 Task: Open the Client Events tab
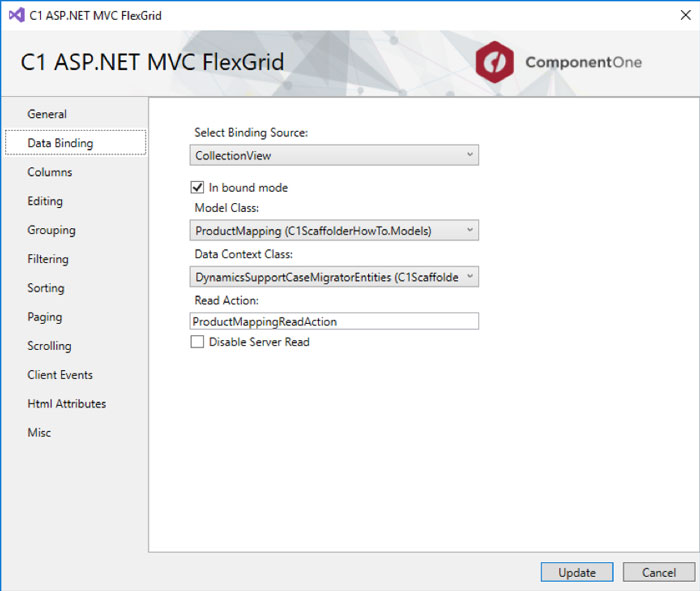[x=60, y=375]
